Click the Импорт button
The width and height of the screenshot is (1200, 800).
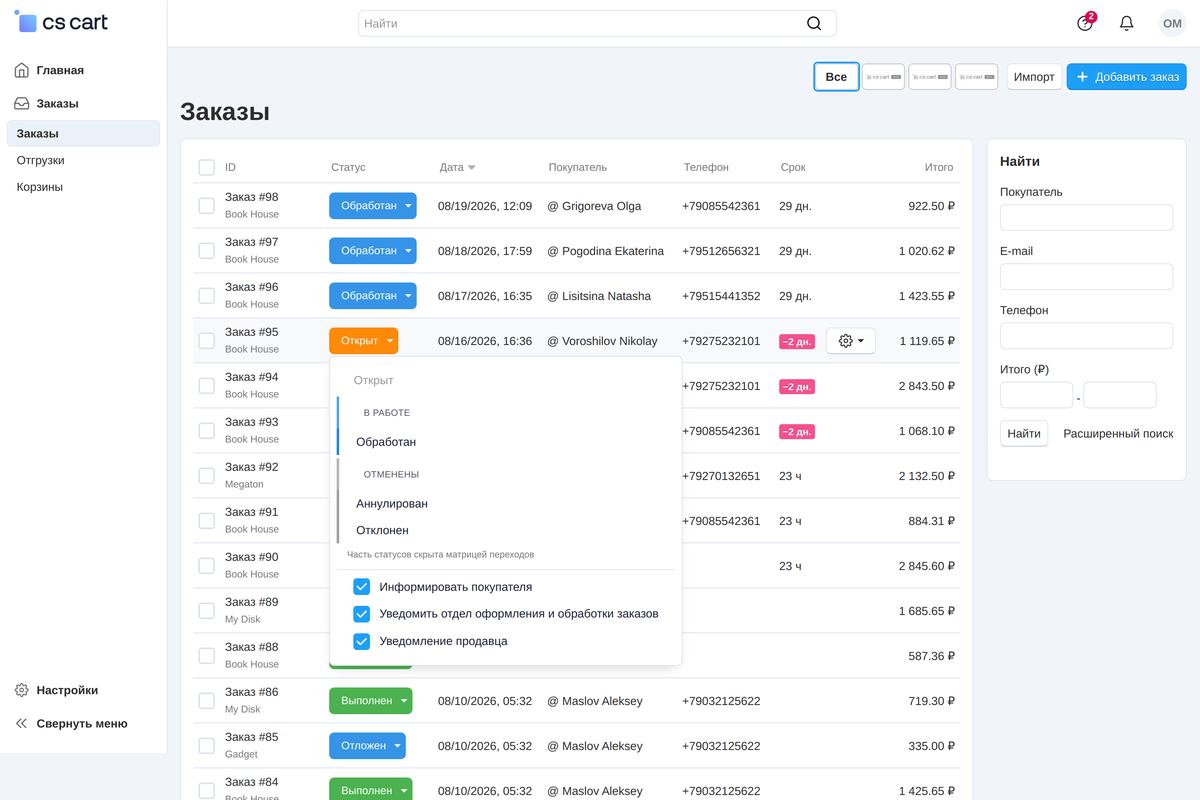pyautogui.click(x=1034, y=77)
